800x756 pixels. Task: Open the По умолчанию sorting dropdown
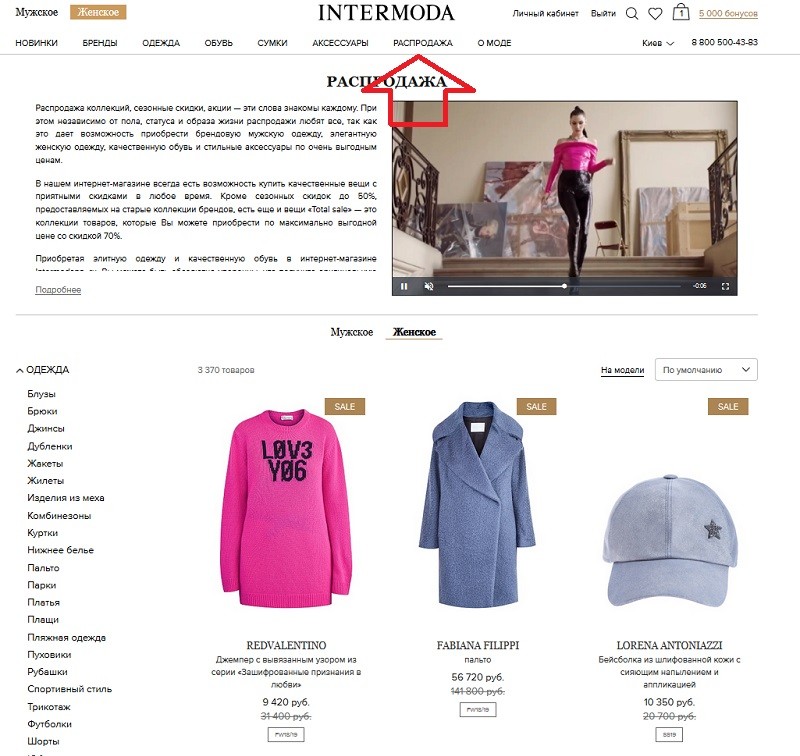click(706, 370)
